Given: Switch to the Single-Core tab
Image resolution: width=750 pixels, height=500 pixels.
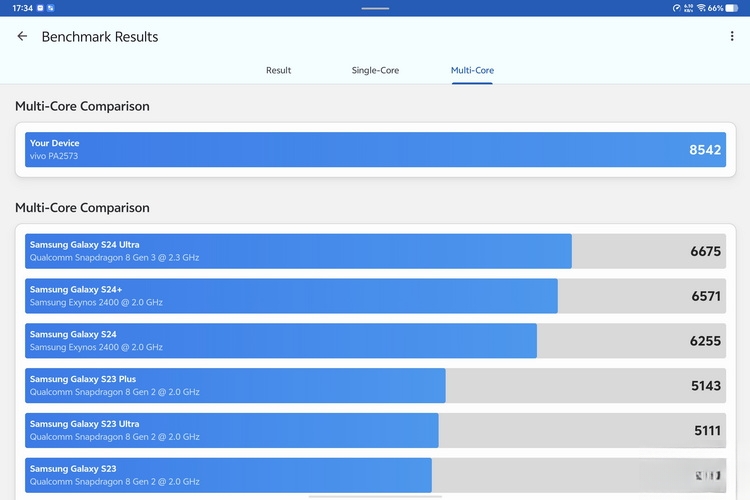Looking at the screenshot, I should [375, 70].
